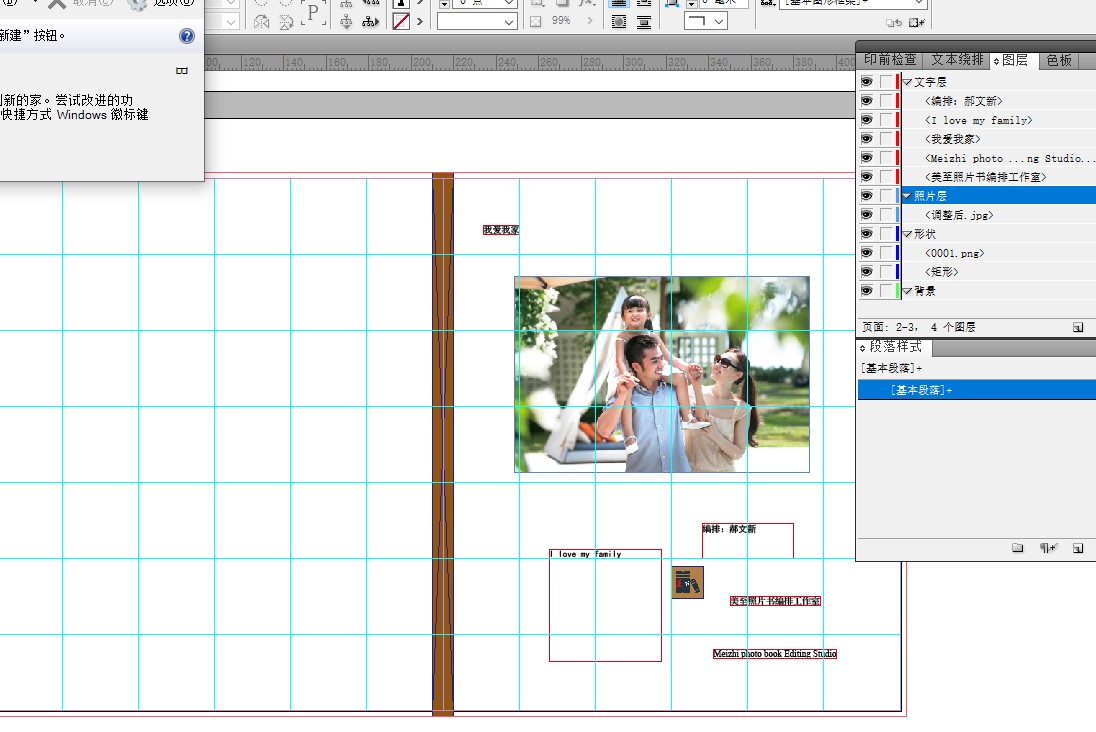Click the P rotation indicator icon
Image resolution: width=1096 pixels, height=732 pixels.
click(313, 13)
